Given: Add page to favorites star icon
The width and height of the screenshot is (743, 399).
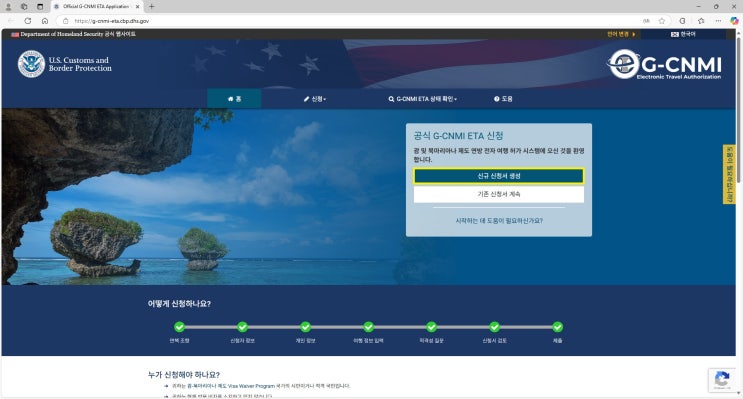Looking at the screenshot, I should click(x=662, y=21).
